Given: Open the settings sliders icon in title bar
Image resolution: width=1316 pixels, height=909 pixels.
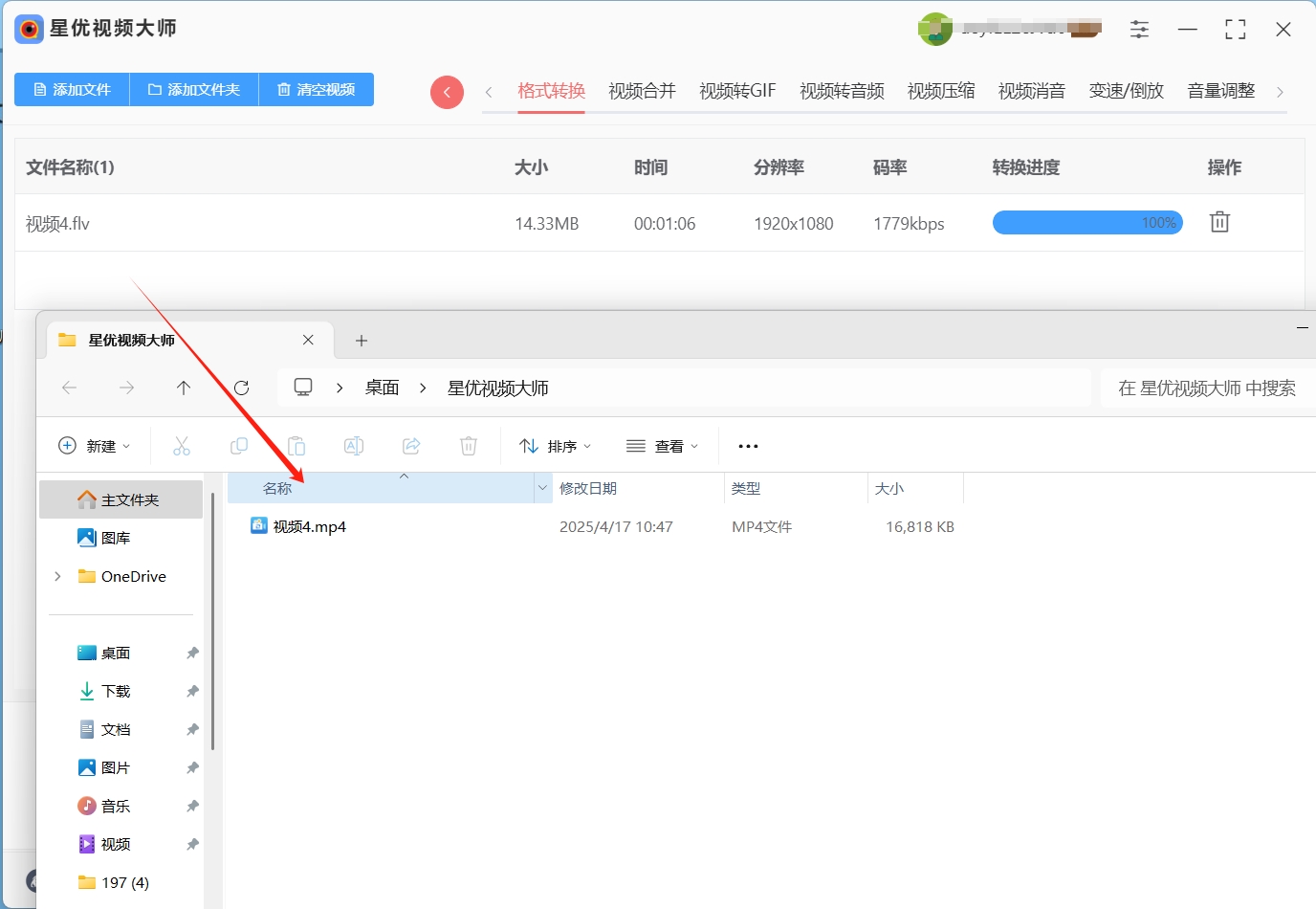Looking at the screenshot, I should click(x=1139, y=29).
